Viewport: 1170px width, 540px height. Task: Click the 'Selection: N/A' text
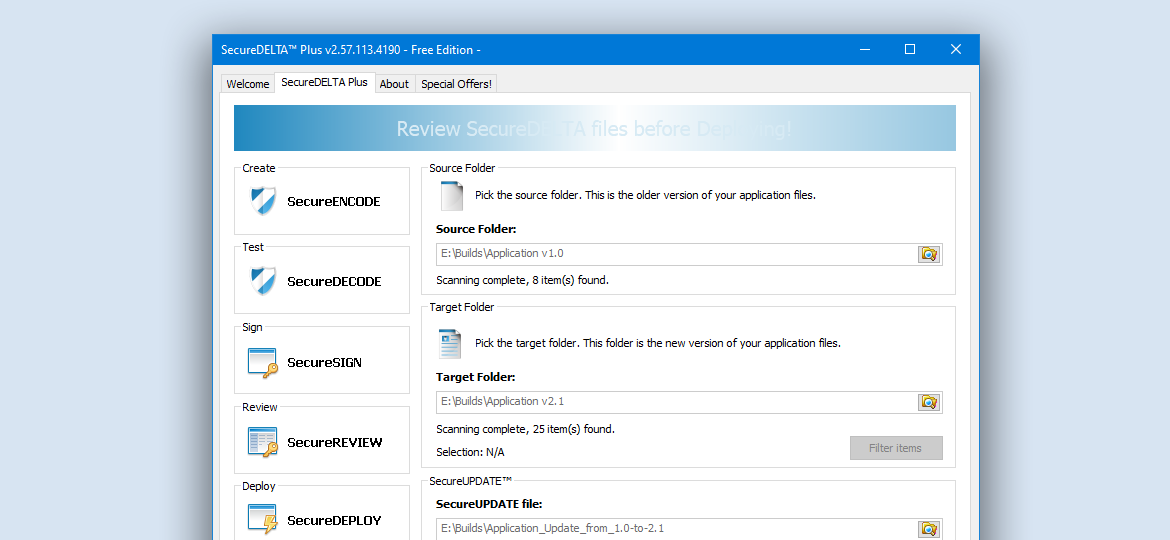470,452
